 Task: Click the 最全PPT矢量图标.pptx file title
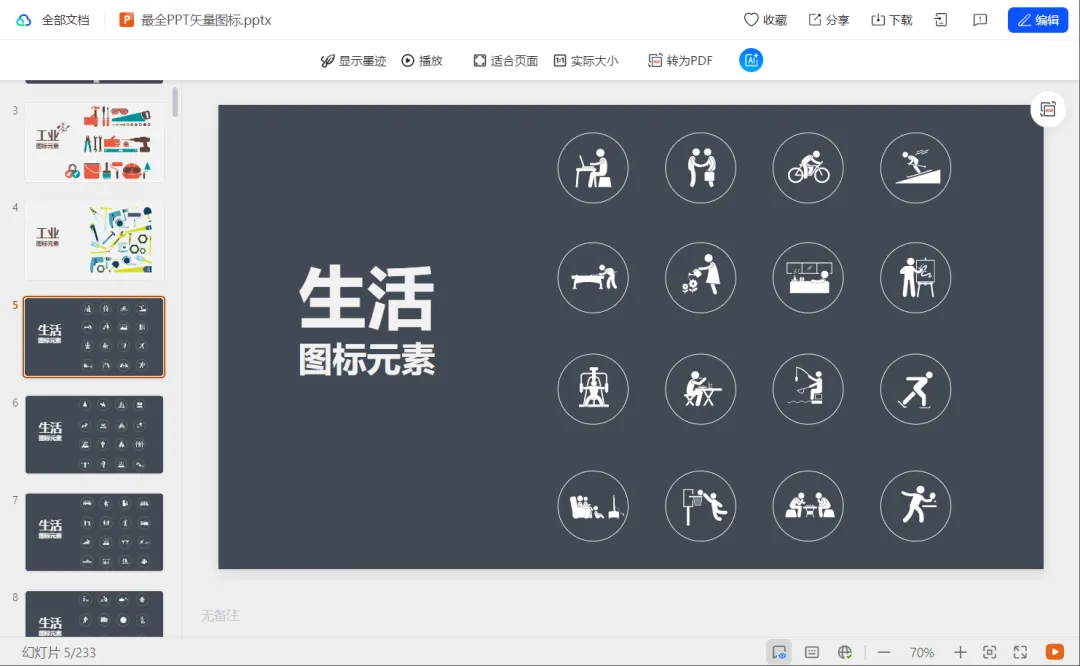click(206, 20)
